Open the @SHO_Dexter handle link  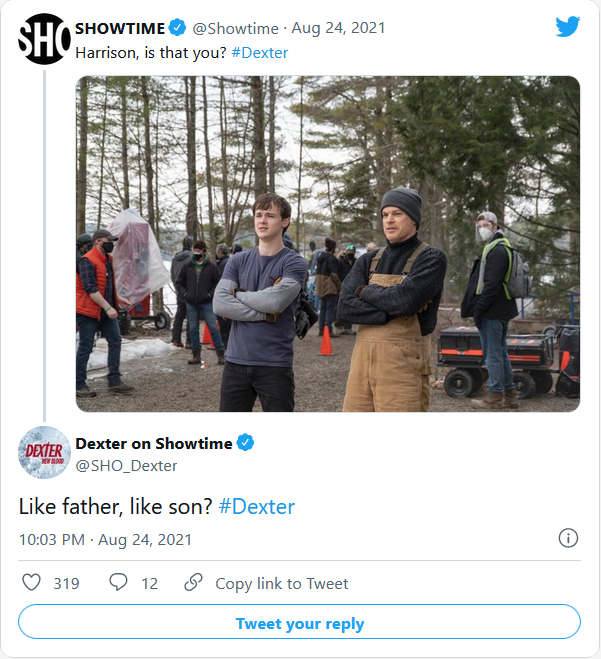(x=126, y=465)
